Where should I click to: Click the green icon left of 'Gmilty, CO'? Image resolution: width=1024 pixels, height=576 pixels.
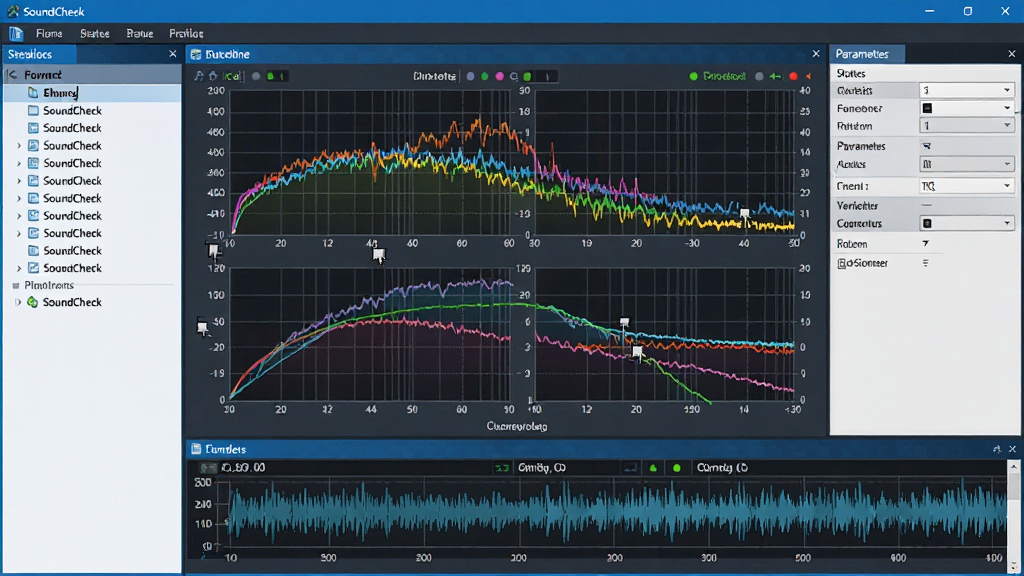click(x=502, y=468)
